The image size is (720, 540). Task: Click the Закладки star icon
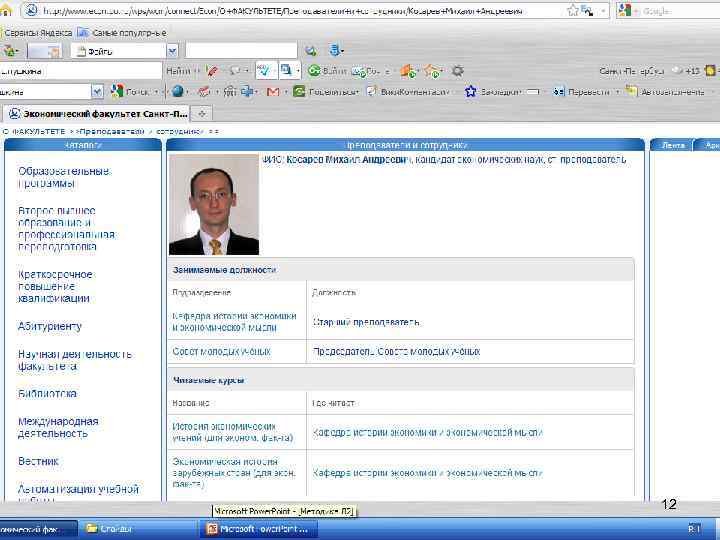tap(471, 91)
